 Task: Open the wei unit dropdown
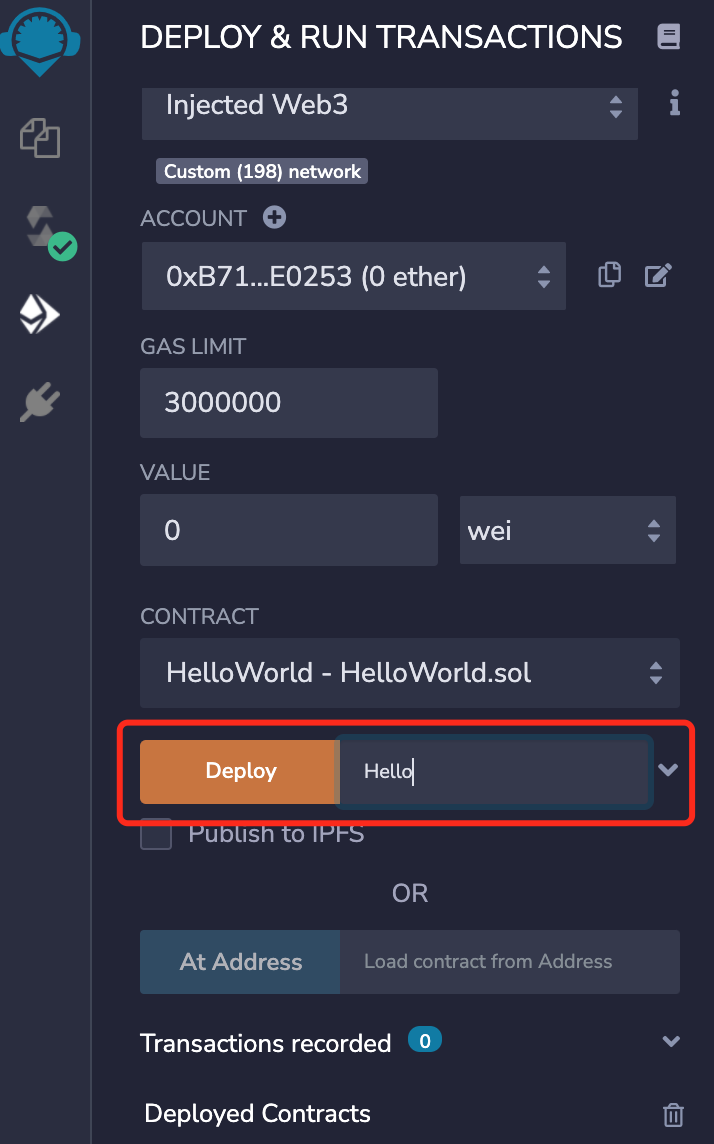pyautogui.click(x=567, y=530)
